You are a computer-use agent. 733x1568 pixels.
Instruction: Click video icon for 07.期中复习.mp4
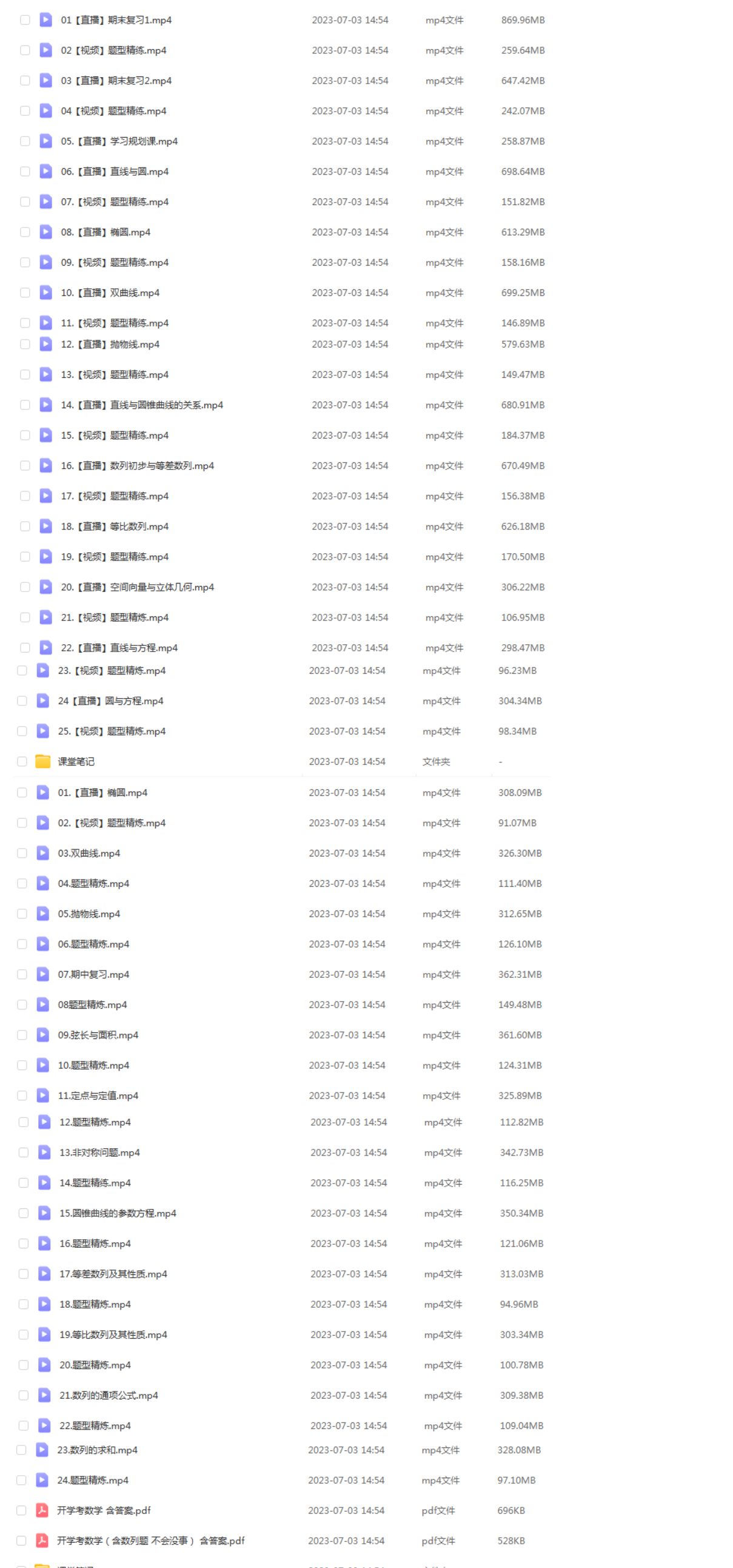tap(42, 974)
